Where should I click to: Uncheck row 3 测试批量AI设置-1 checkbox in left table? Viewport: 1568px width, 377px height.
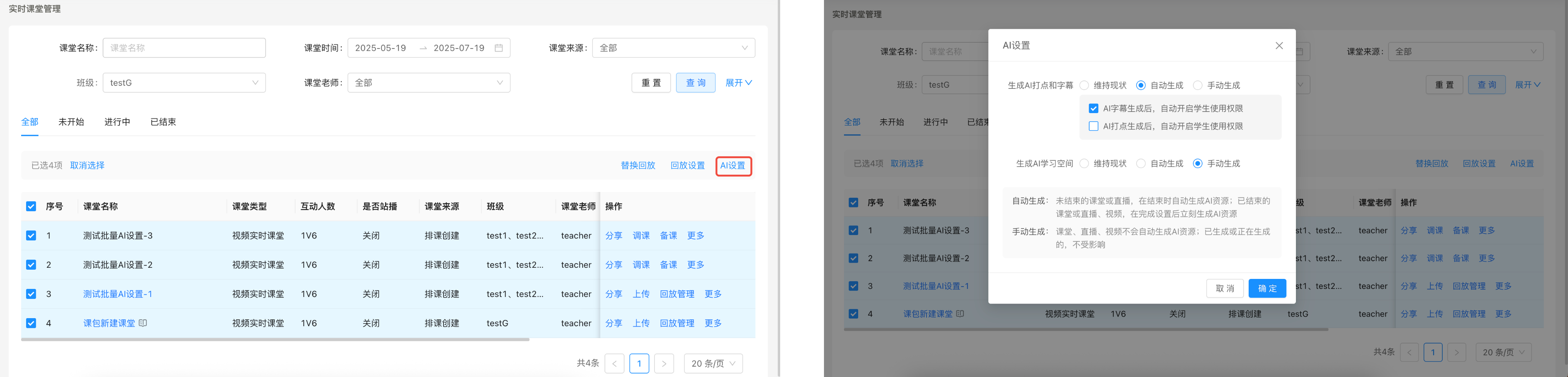(x=31, y=294)
